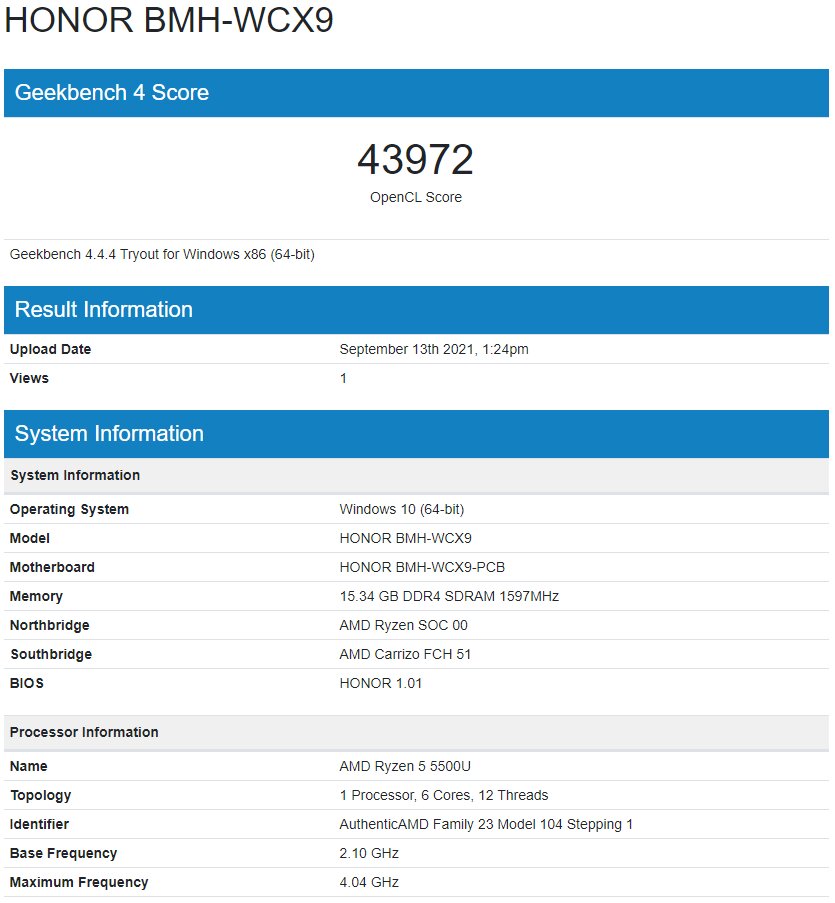Select the AuthenticAMD Family 23 identifier value
This screenshot has height=903, width=835.
click(x=486, y=824)
